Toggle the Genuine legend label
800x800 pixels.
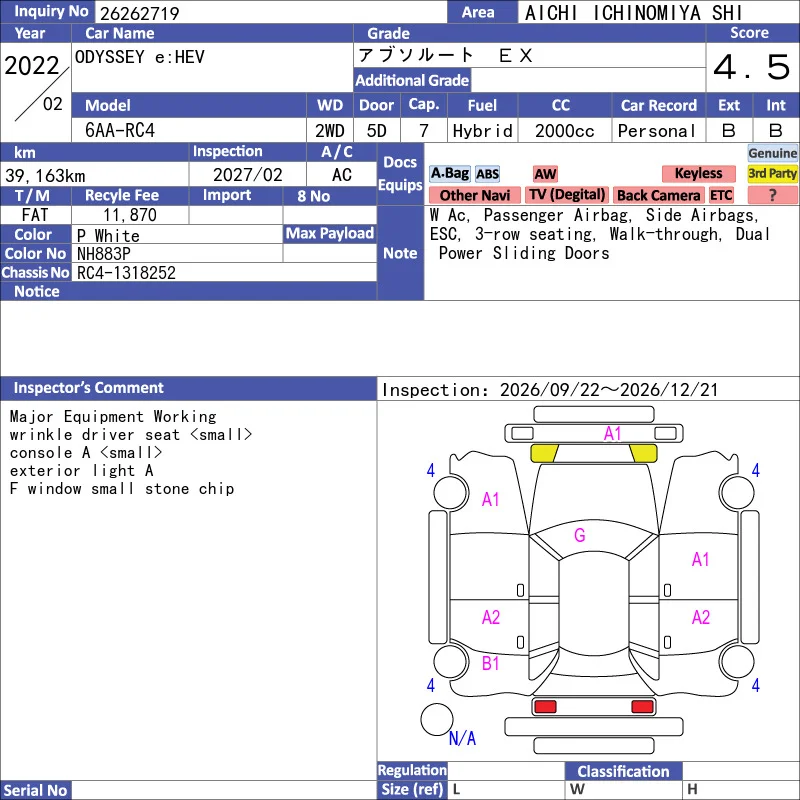point(772,153)
